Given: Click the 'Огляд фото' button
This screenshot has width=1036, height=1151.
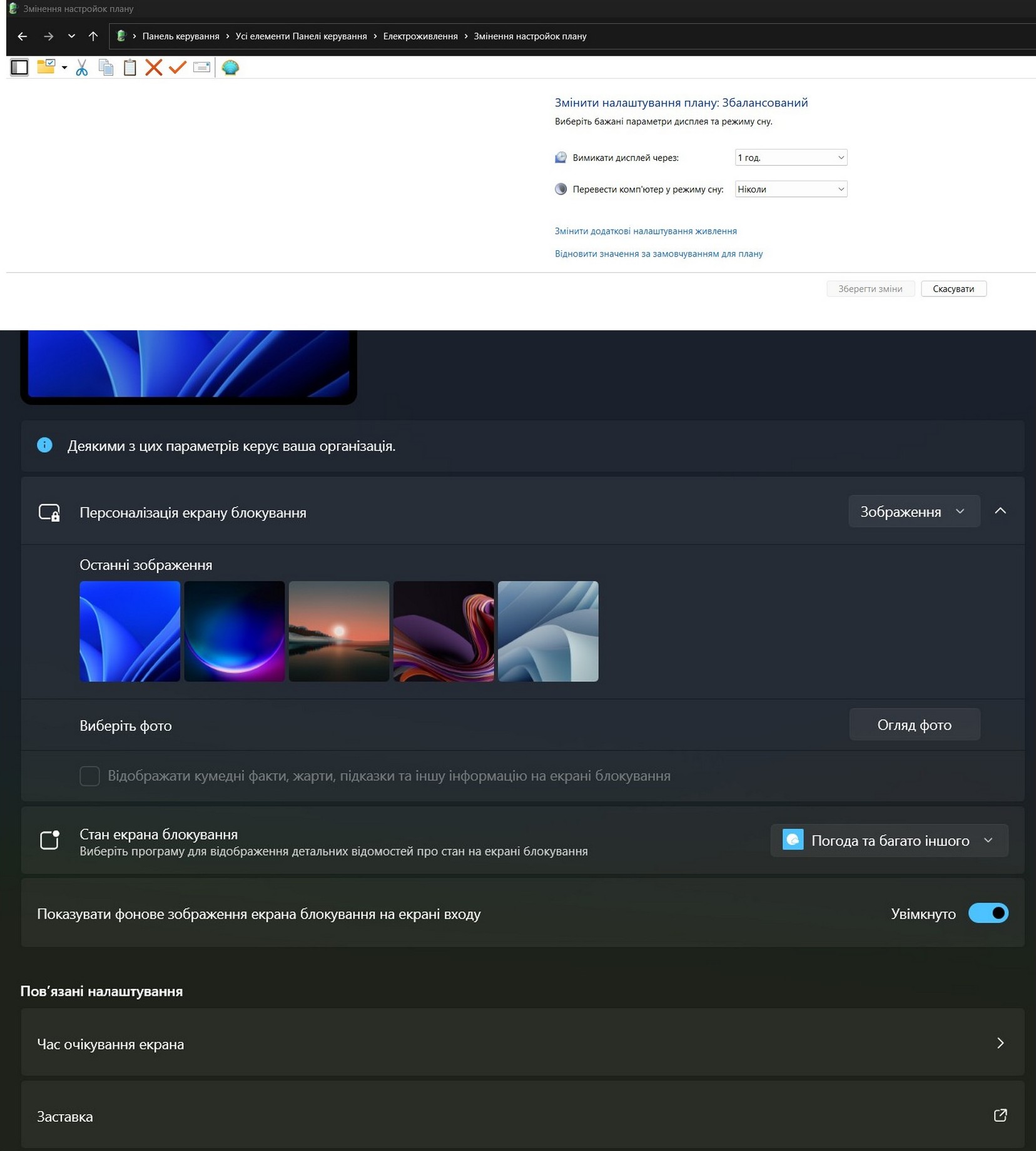Looking at the screenshot, I should coord(914,725).
